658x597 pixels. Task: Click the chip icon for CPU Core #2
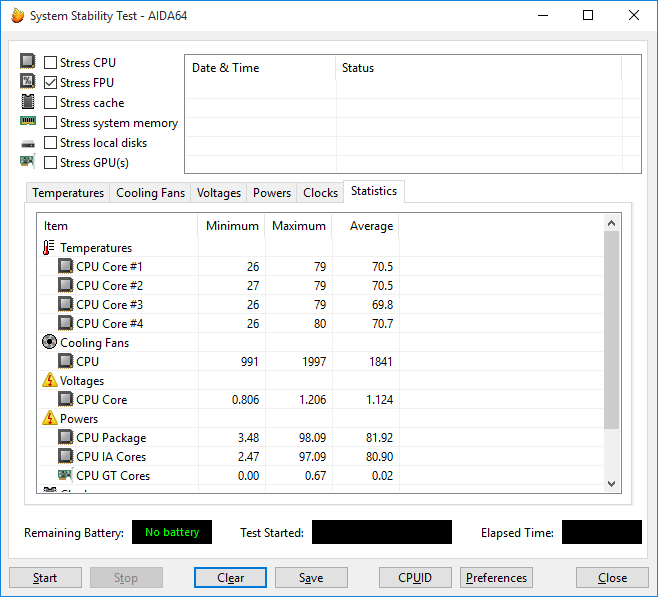click(x=65, y=285)
